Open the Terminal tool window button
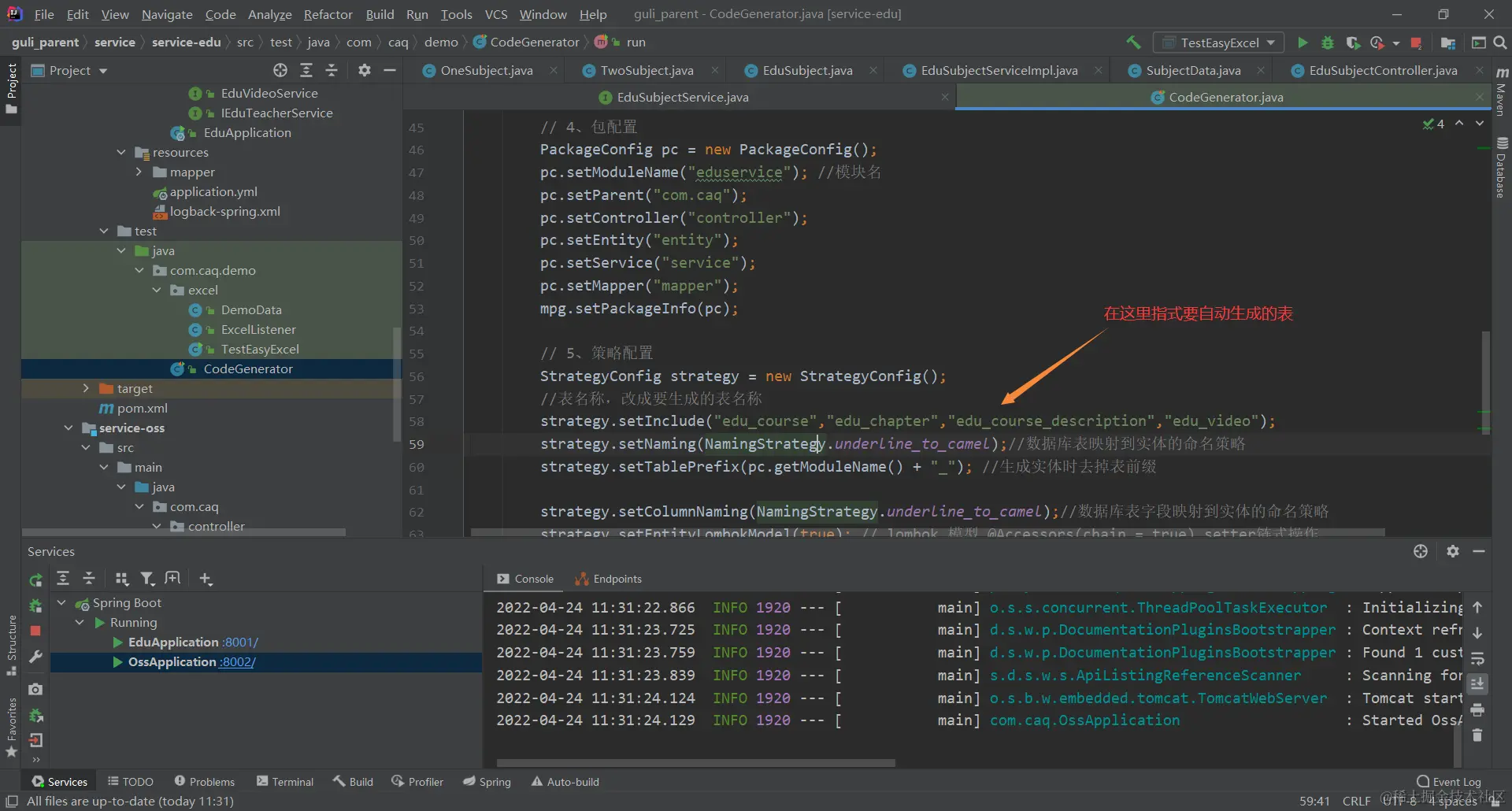 point(284,782)
